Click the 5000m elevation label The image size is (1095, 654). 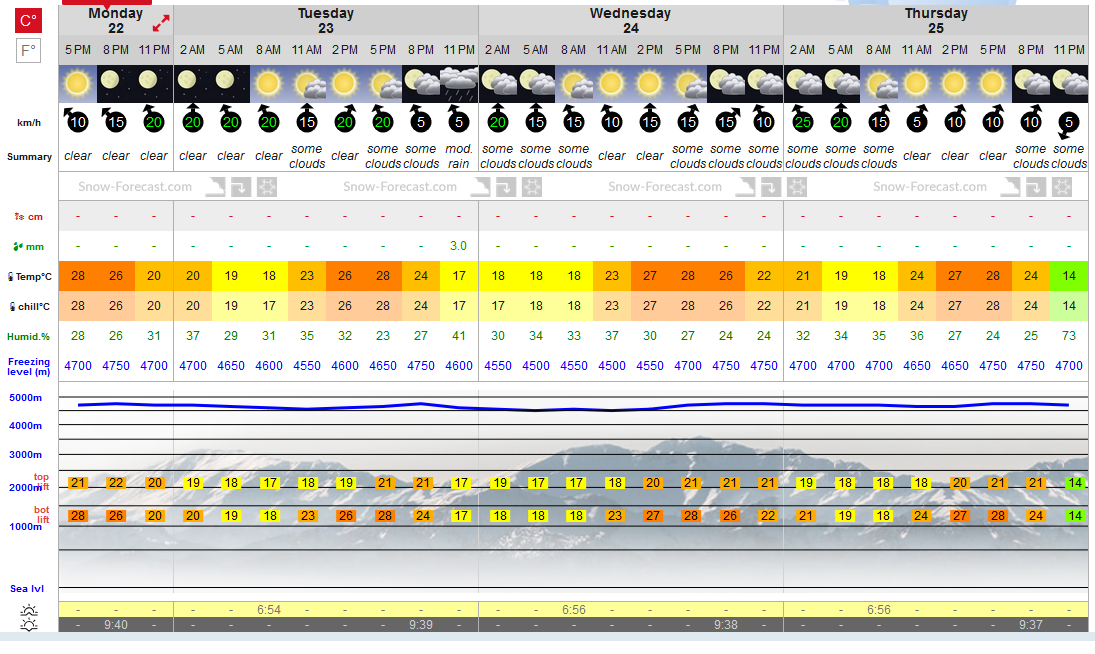[26, 398]
